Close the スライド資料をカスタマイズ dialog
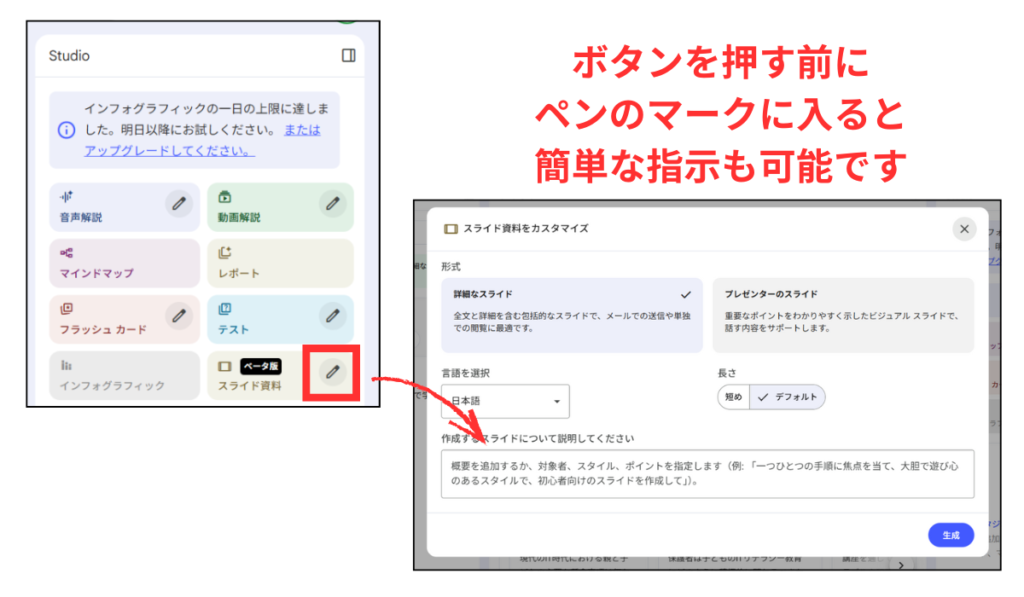This screenshot has width=1024, height=597. click(x=964, y=229)
